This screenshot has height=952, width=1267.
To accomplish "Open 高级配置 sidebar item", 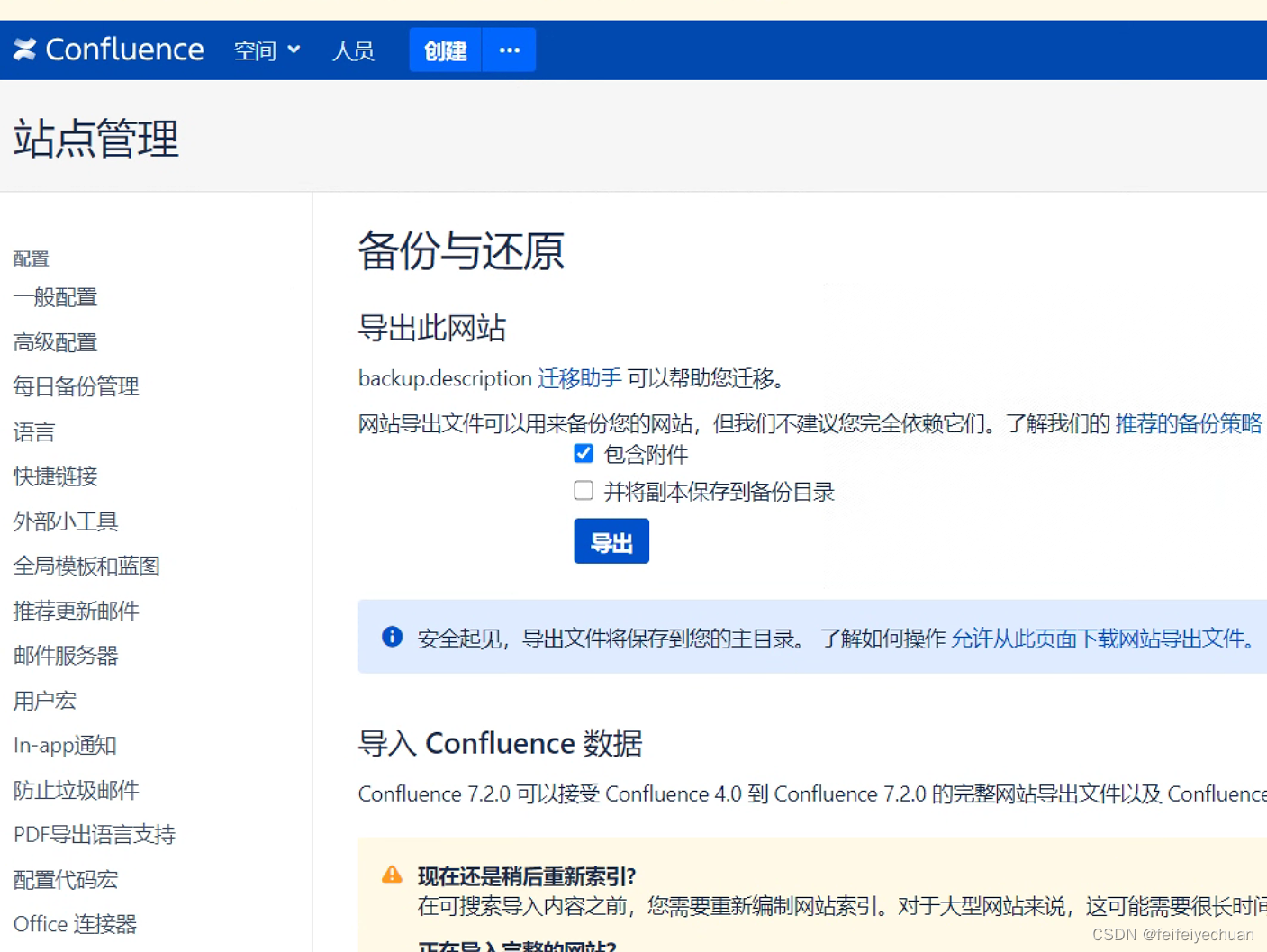I will point(55,342).
